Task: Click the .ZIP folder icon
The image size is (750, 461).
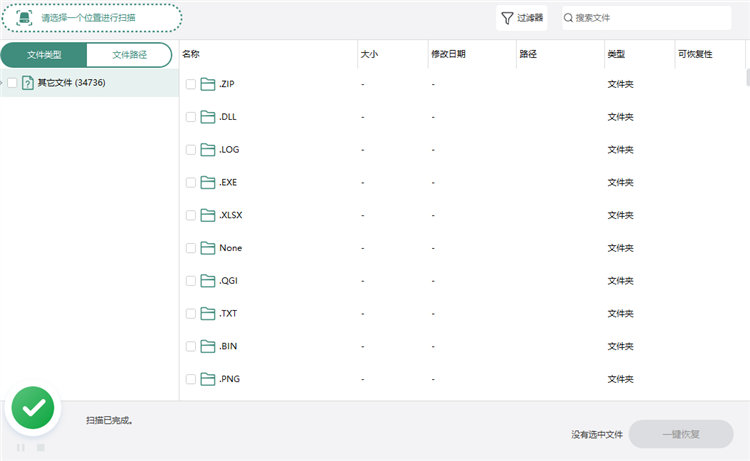Action: pos(208,84)
